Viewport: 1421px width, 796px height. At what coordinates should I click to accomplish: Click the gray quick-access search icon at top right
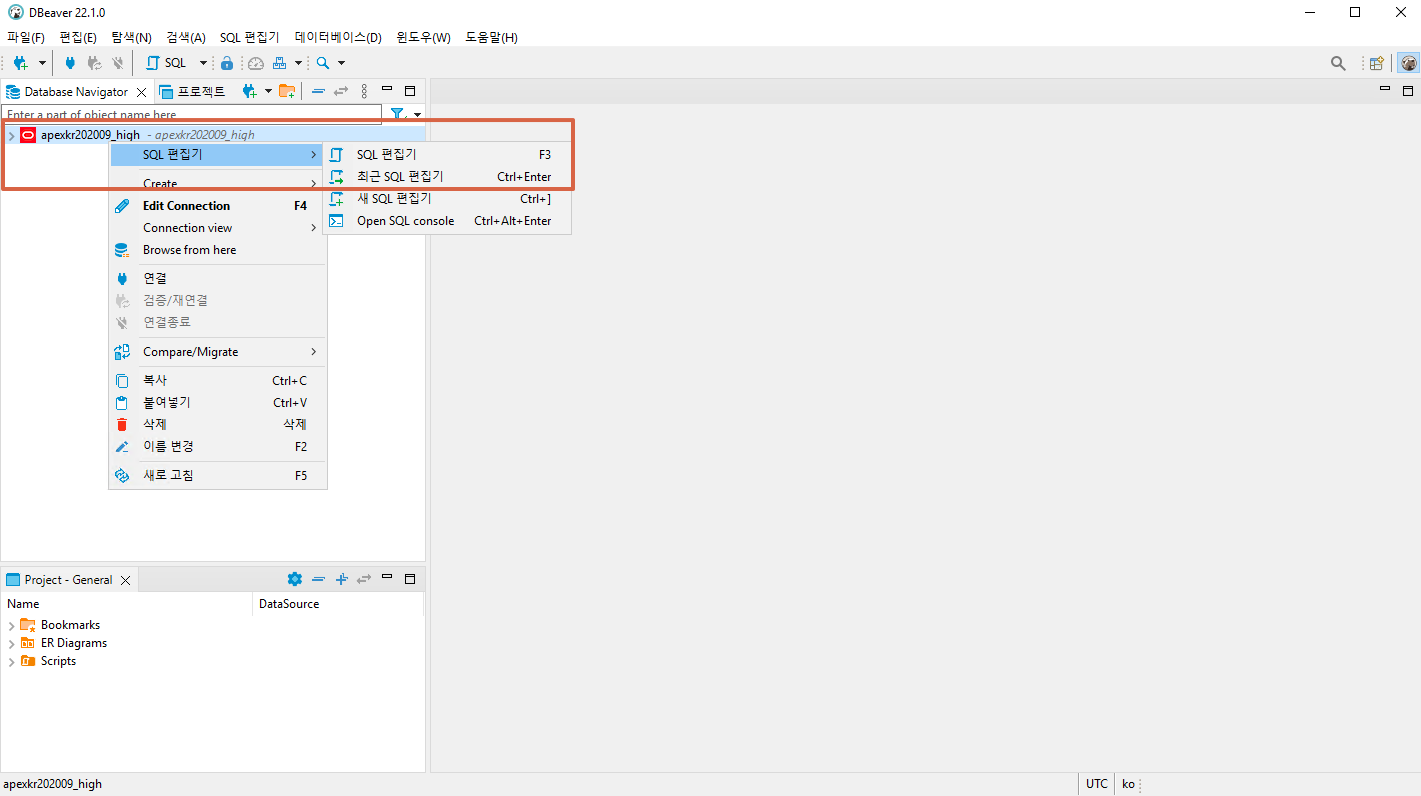pos(1338,63)
